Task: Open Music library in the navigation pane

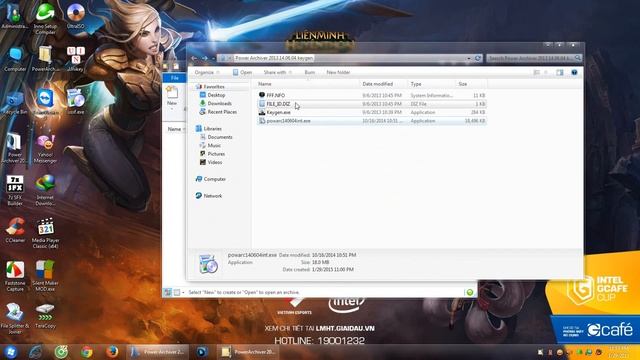Action: click(x=210, y=145)
